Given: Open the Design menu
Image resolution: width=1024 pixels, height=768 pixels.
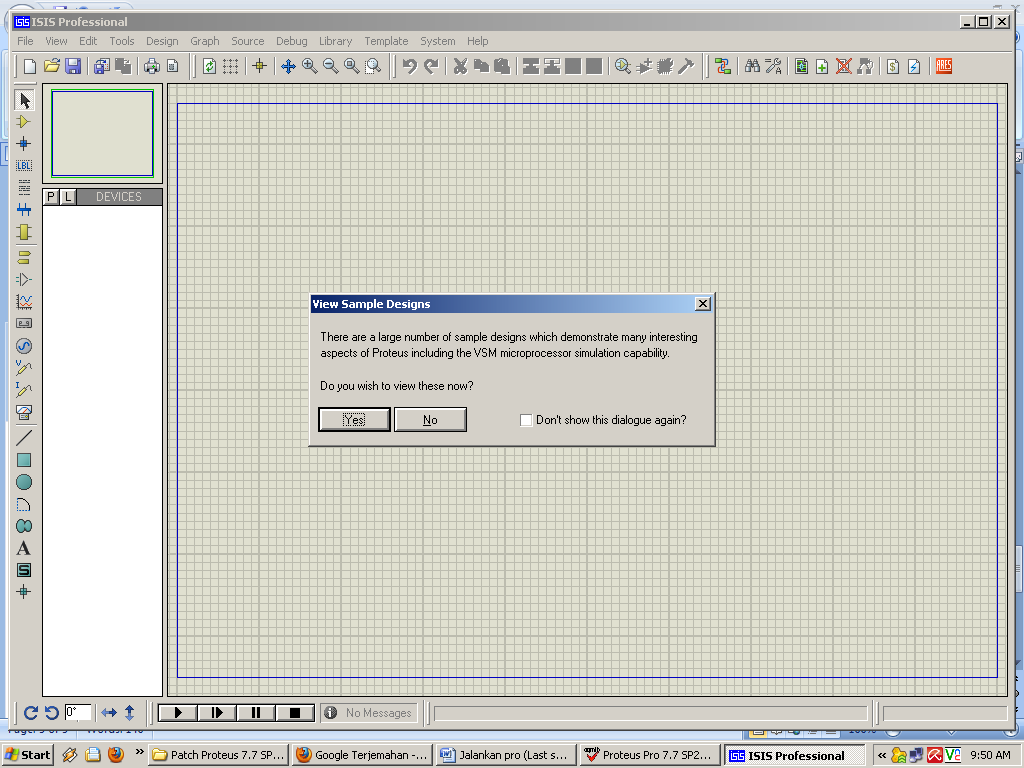Looking at the screenshot, I should tap(162, 41).
